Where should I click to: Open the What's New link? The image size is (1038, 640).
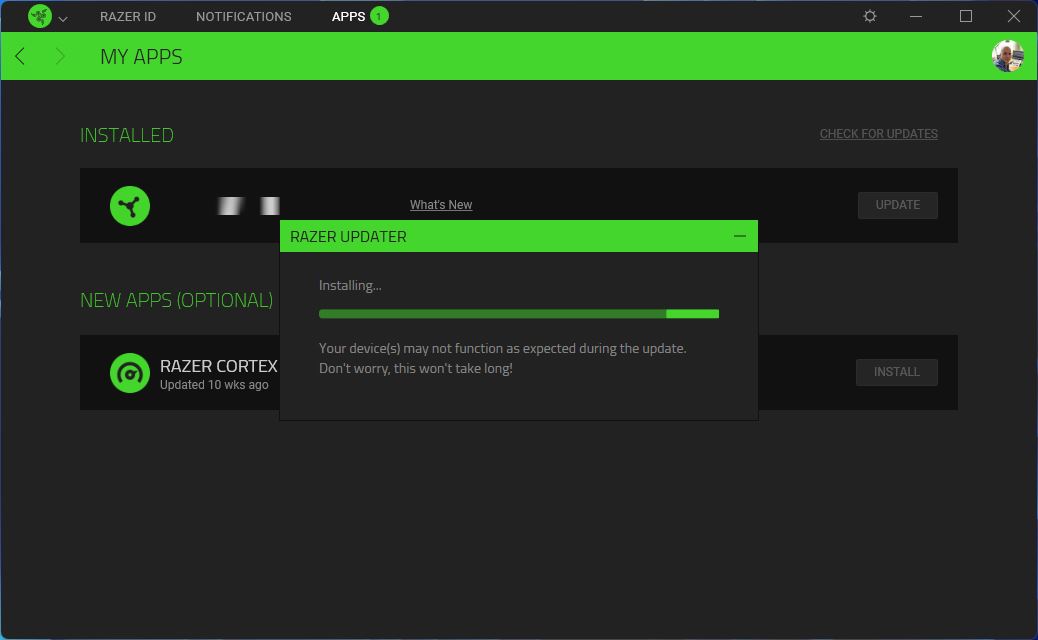441,205
